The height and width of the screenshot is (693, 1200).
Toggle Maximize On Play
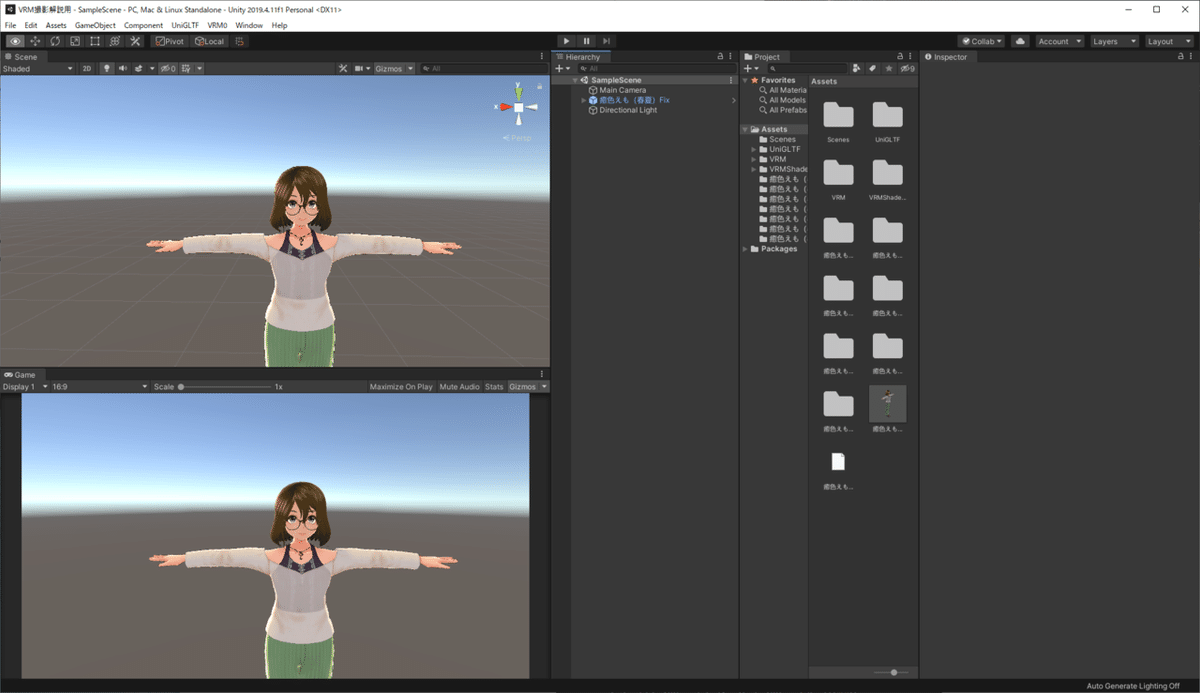click(x=401, y=386)
